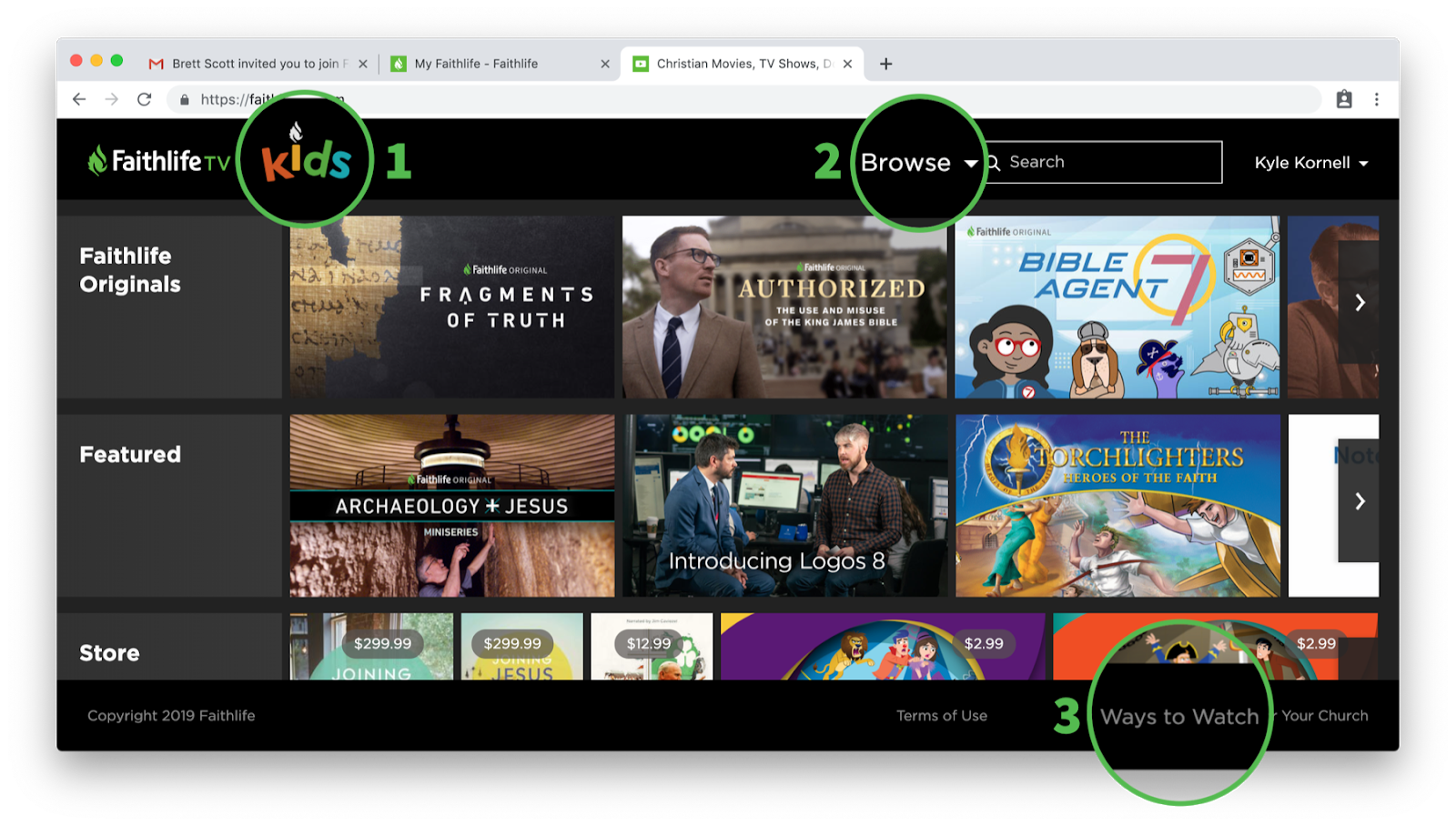Click the Faithlife TV favicon on active tab
This screenshot has height=826, width=1456.
pyautogui.click(x=641, y=64)
